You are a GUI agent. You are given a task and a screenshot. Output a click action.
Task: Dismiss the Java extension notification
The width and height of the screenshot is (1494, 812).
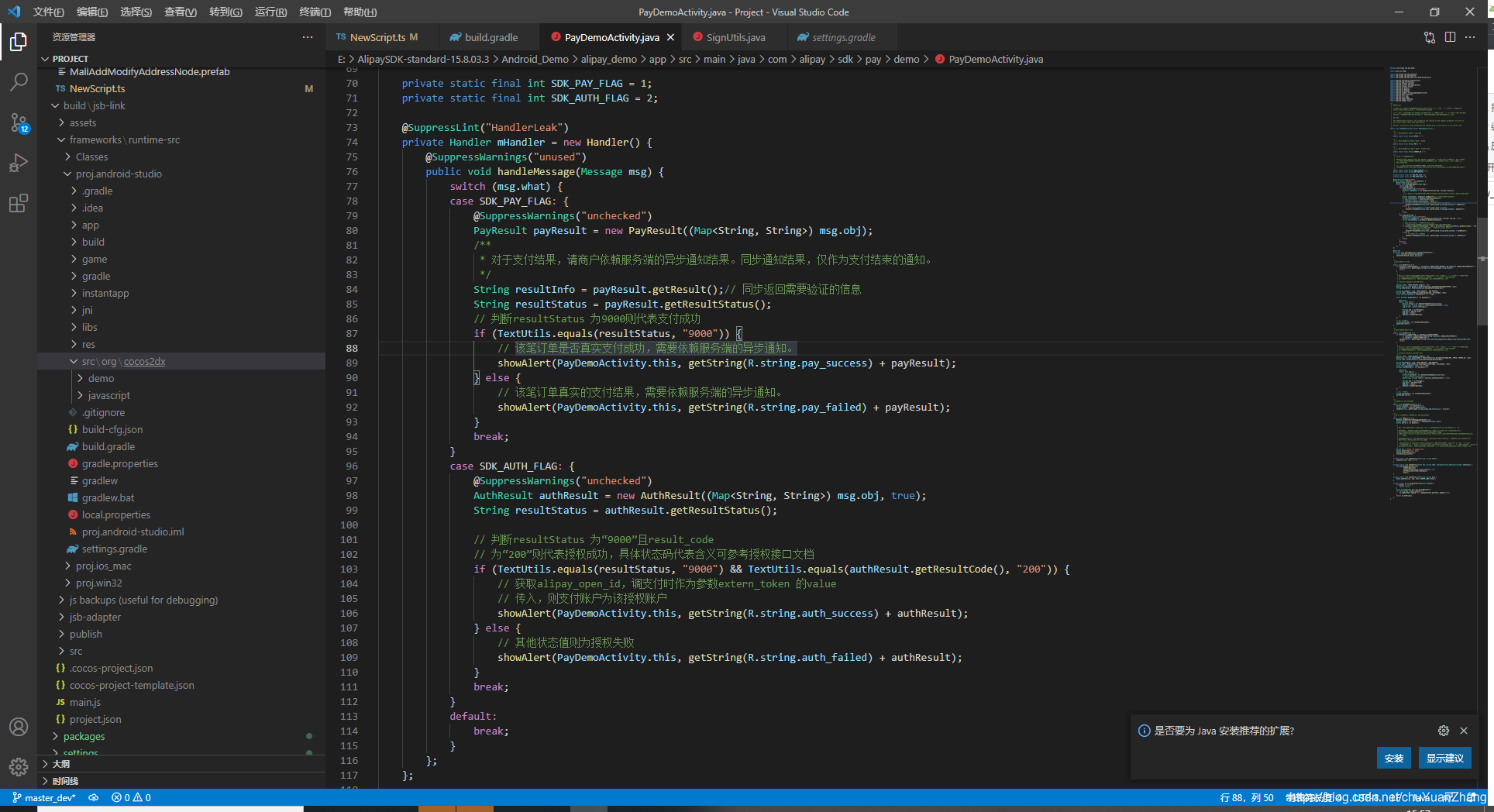1464,731
